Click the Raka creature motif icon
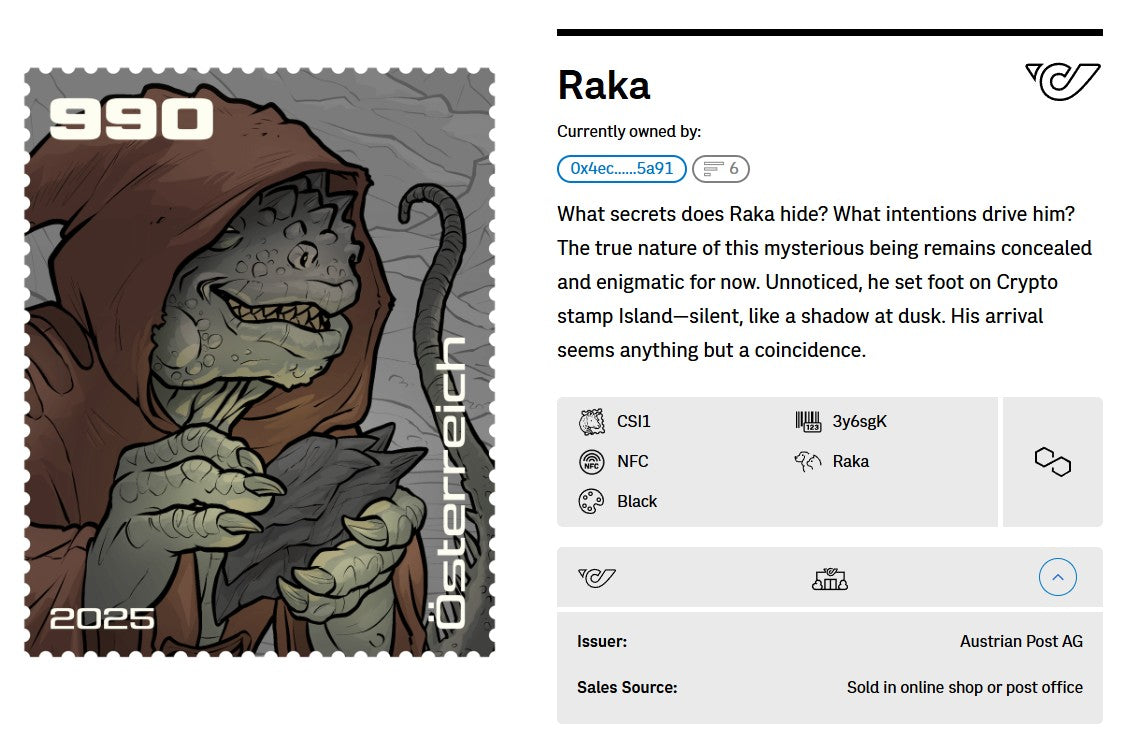 tap(806, 461)
